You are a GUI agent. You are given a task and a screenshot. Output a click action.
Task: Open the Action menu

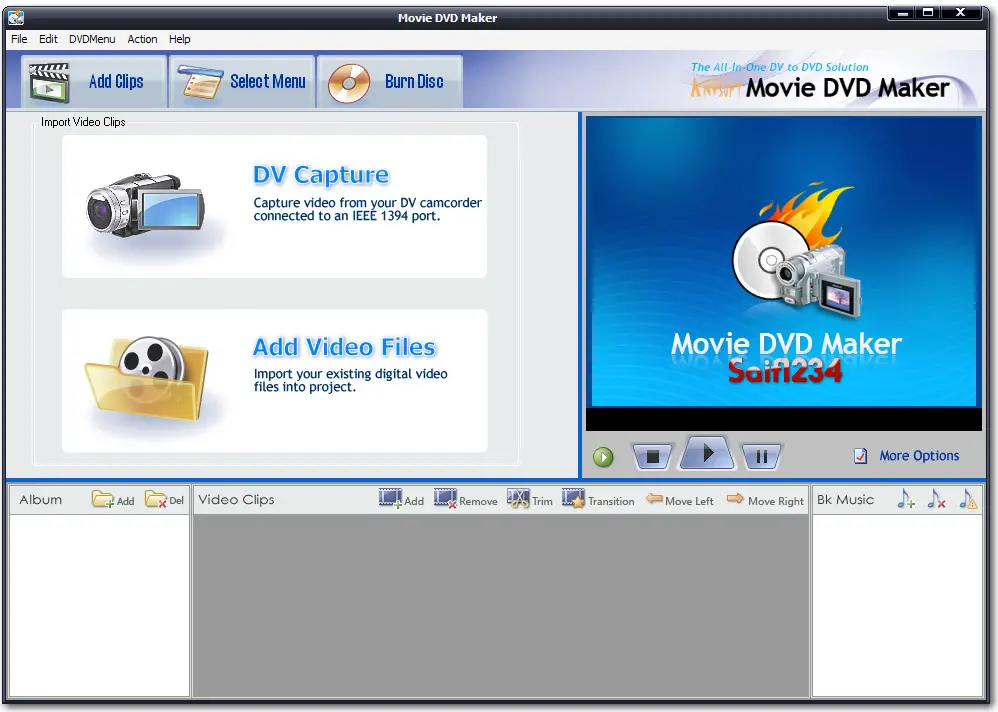(142, 39)
